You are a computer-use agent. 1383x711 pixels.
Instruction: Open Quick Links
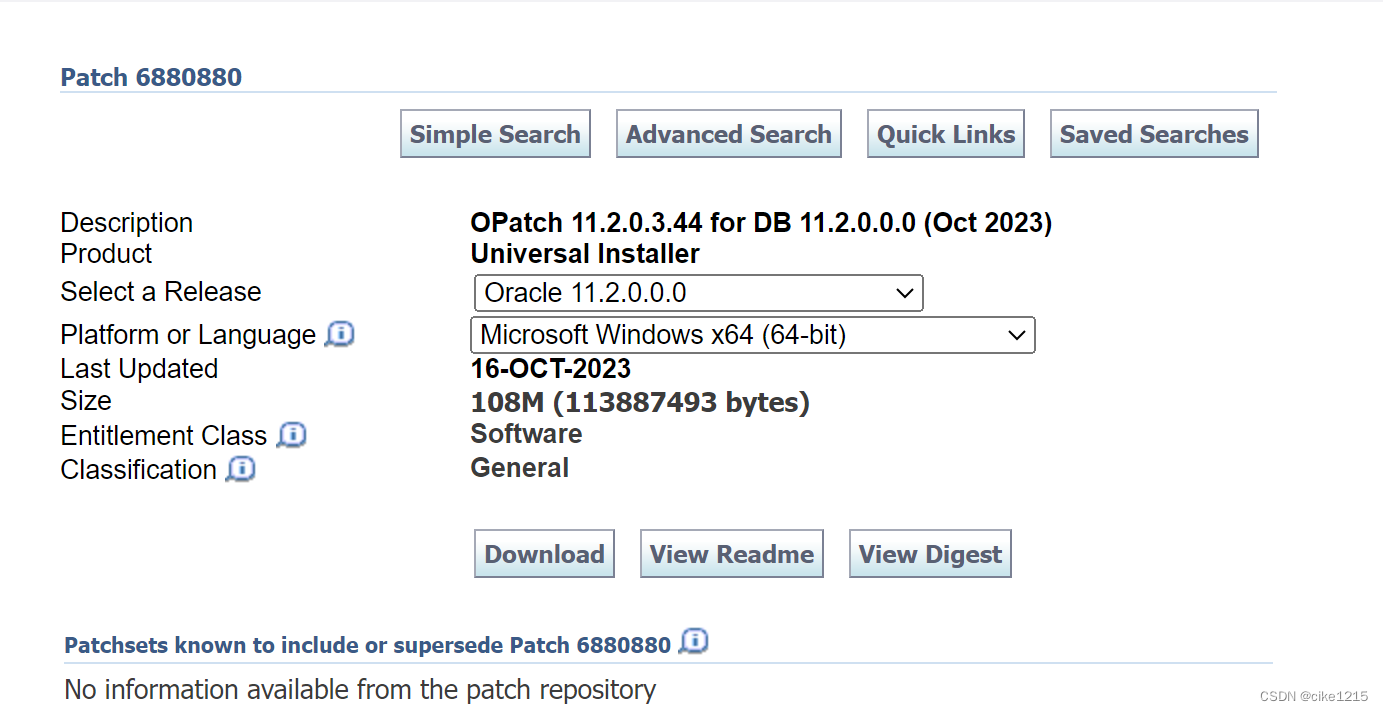[x=944, y=133]
